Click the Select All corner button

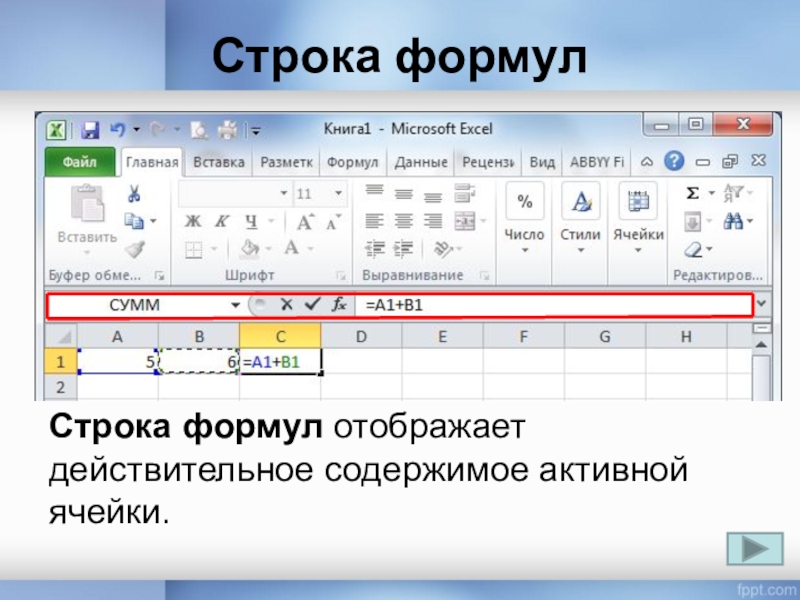[61, 337]
